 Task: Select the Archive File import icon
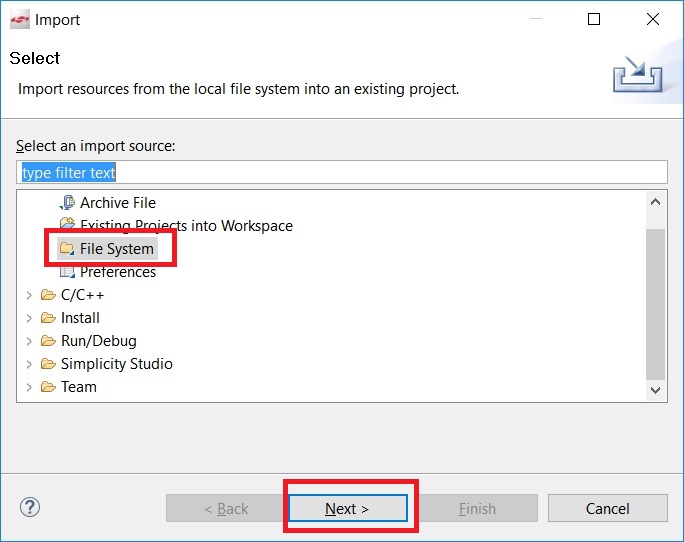click(67, 203)
